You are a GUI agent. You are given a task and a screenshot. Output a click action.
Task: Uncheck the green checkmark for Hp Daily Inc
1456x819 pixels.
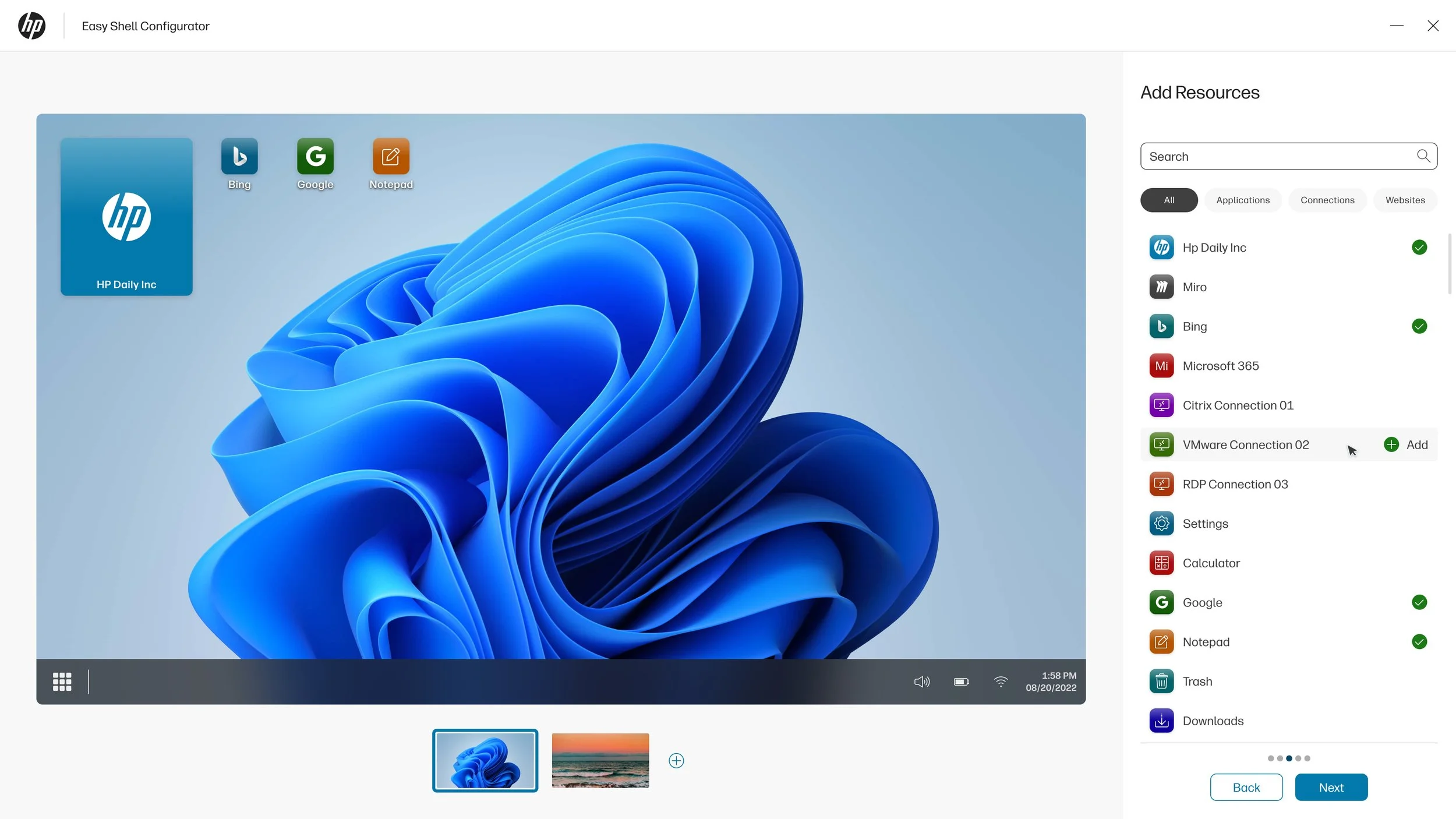pyautogui.click(x=1419, y=248)
